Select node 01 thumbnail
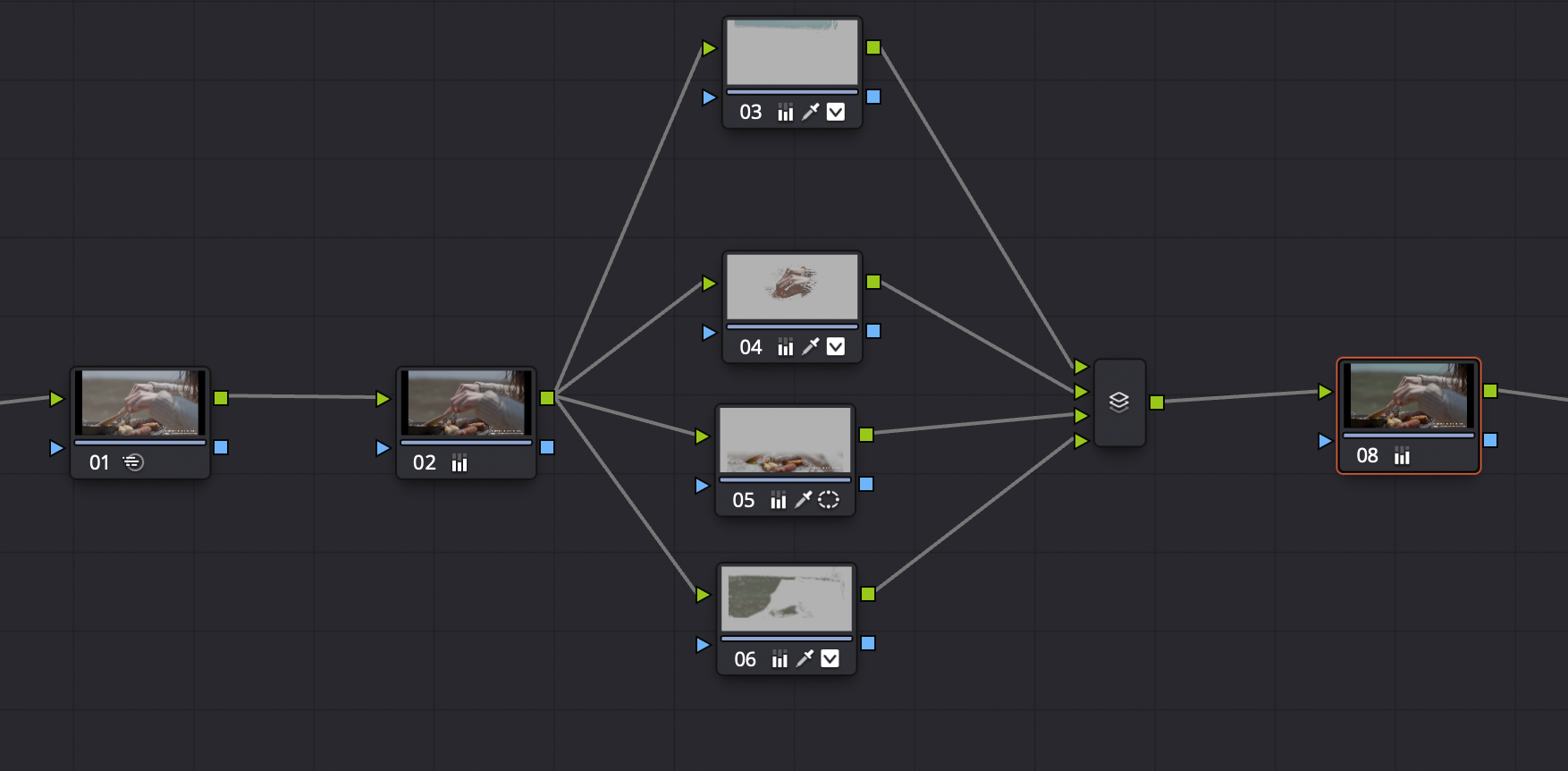 point(139,402)
